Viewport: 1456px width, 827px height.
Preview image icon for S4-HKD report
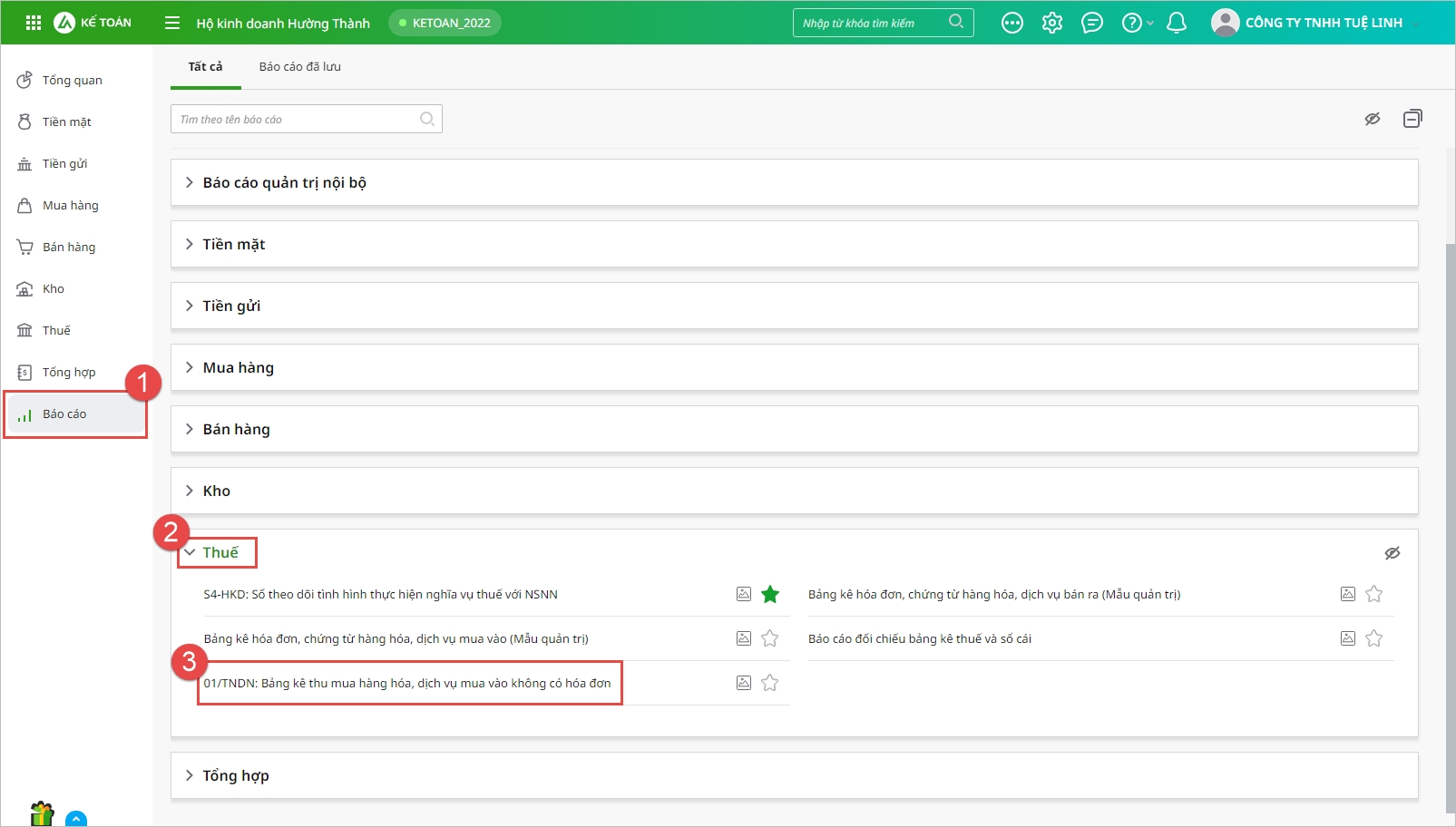click(744, 594)
